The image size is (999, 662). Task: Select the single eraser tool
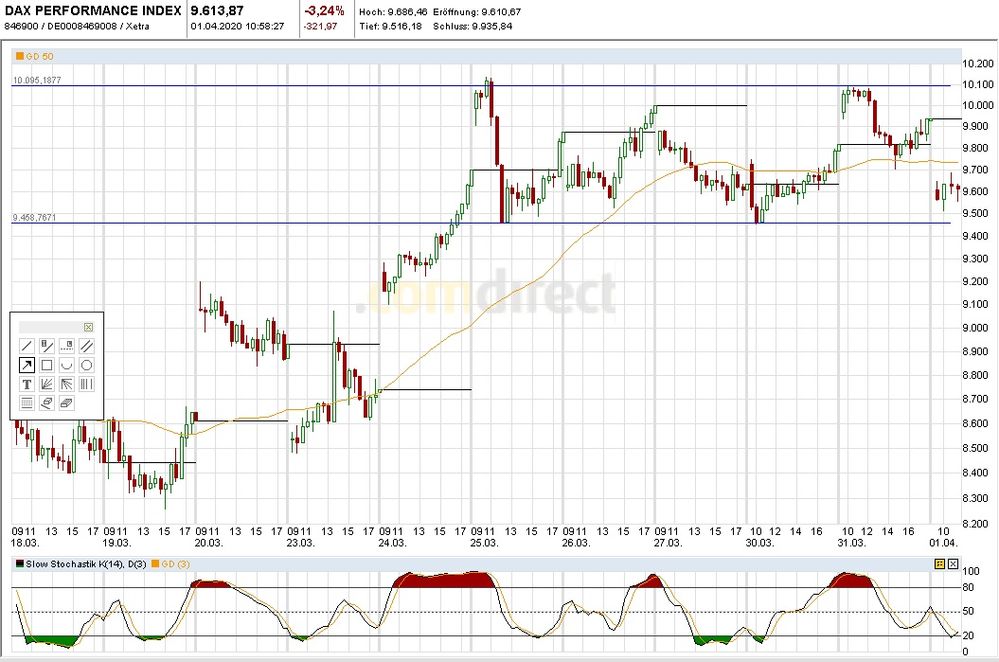pyautogui.click(x=47, y=402)
